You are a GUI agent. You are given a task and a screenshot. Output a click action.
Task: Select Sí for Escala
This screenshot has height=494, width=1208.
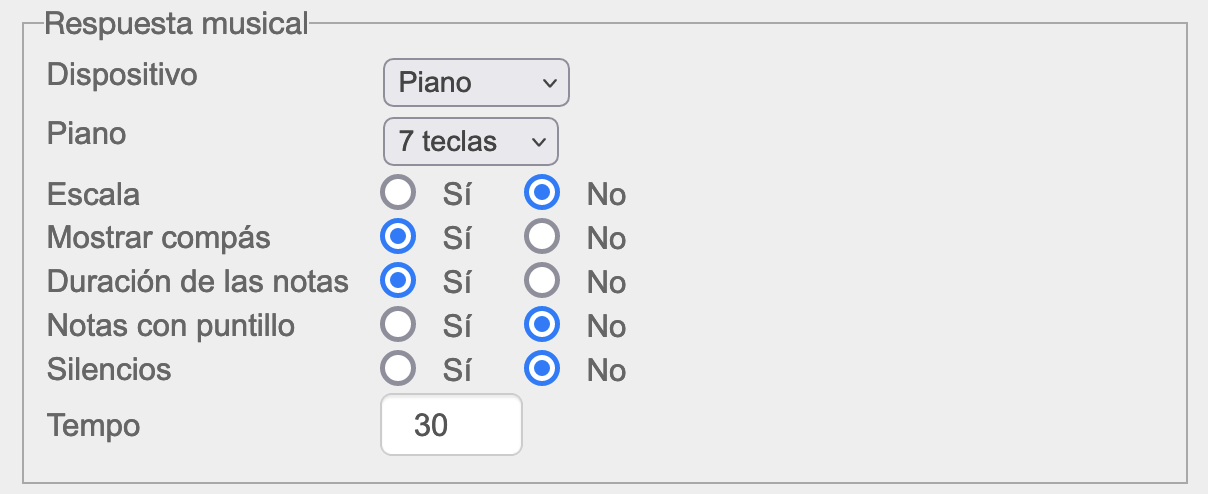click(x=398, y=193)
